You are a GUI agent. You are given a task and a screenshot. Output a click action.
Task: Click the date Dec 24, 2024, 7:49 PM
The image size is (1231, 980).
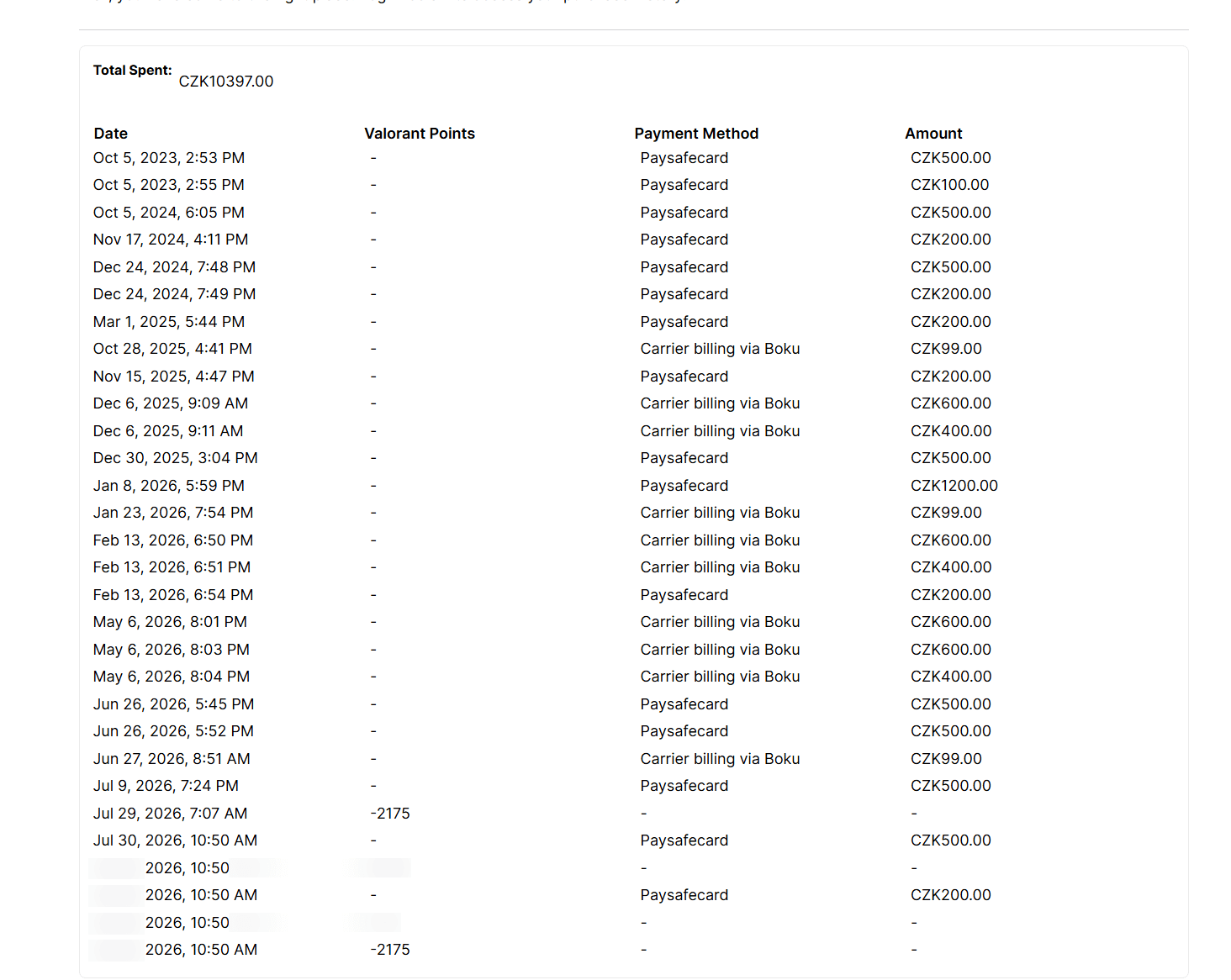click(175, 294)
